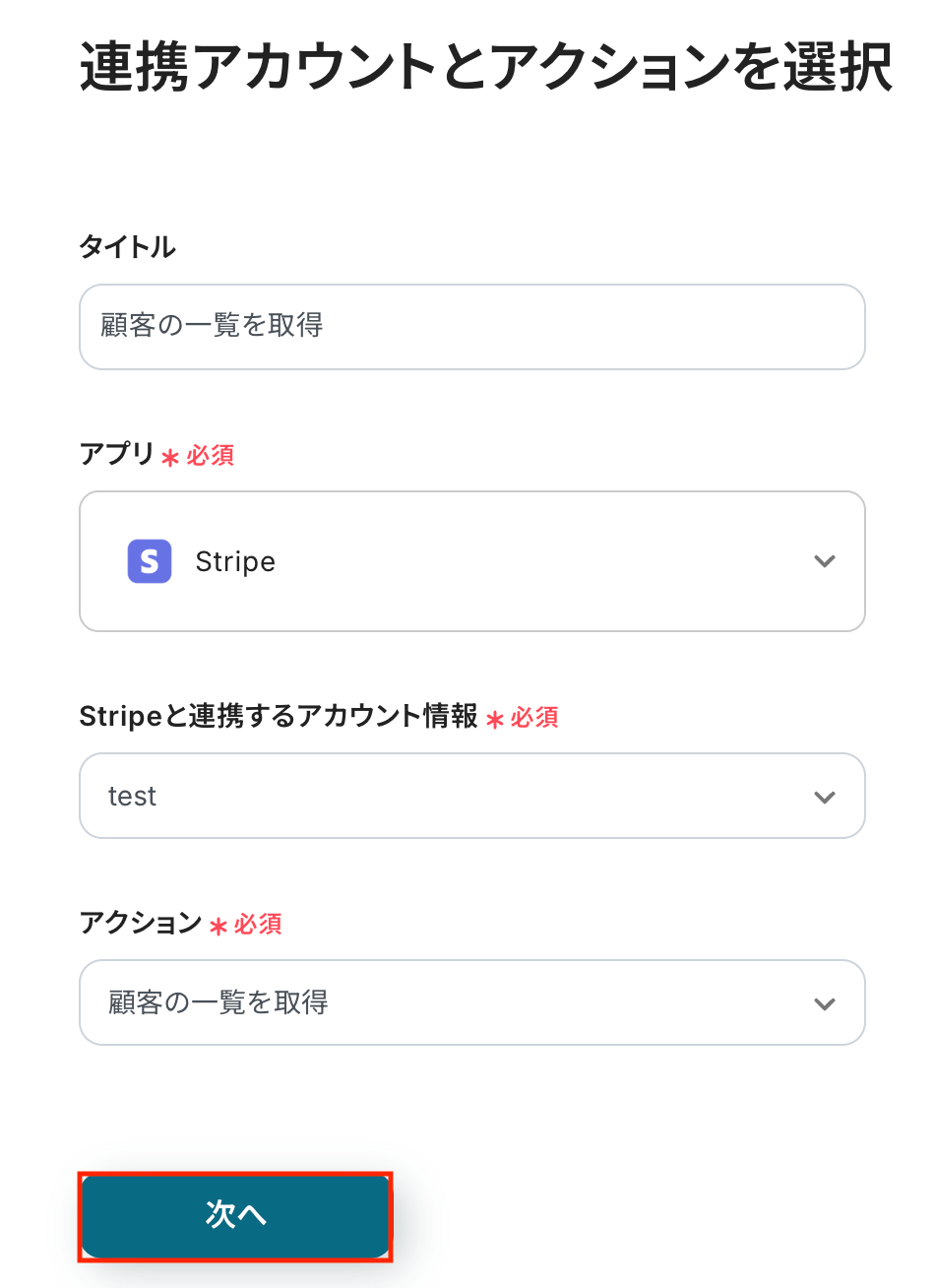Image resolution: width=935 pixels, height=1288 pixels.
Task: Open the アクション dropdown showing 顧客の一覧を取得
Action: click(472, 1002)
